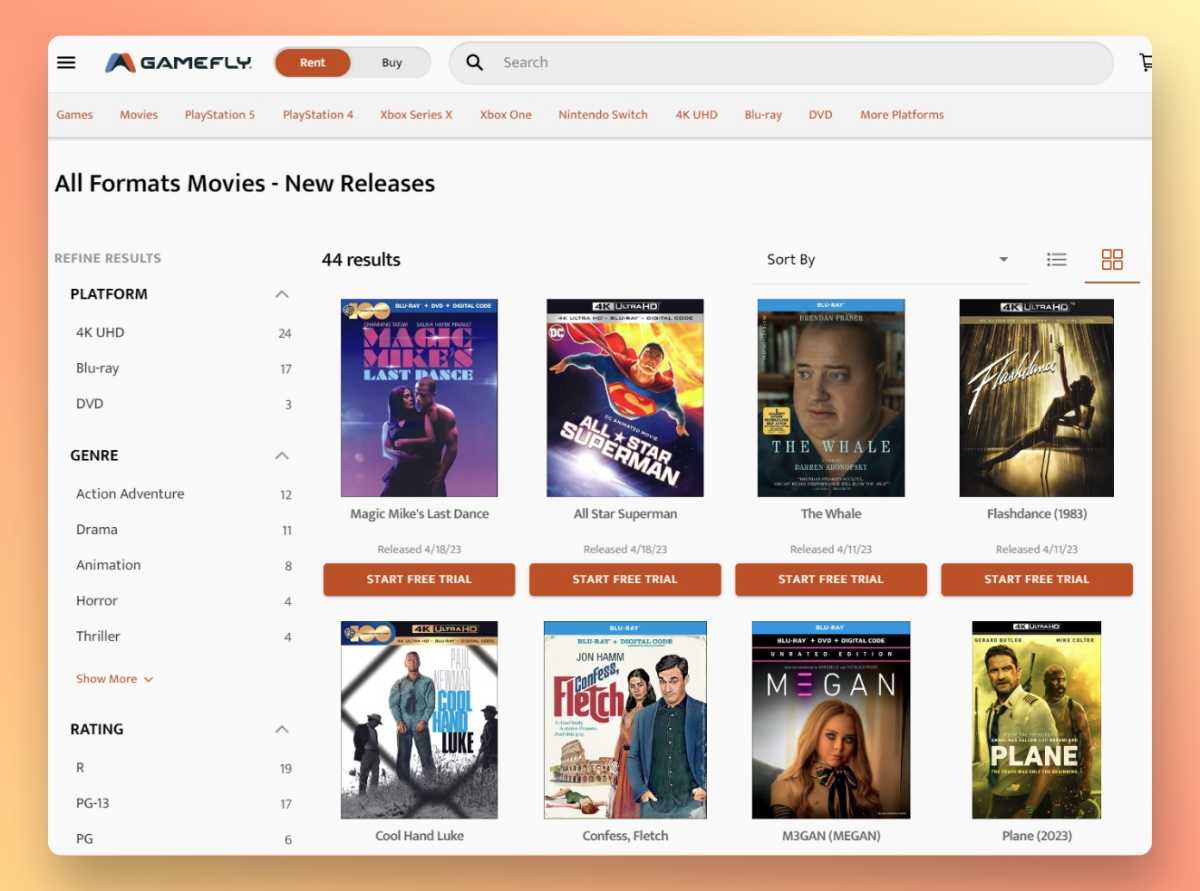Open the 4K UHD menu item
1200x891 pixels.
click(x=696, y=115)
